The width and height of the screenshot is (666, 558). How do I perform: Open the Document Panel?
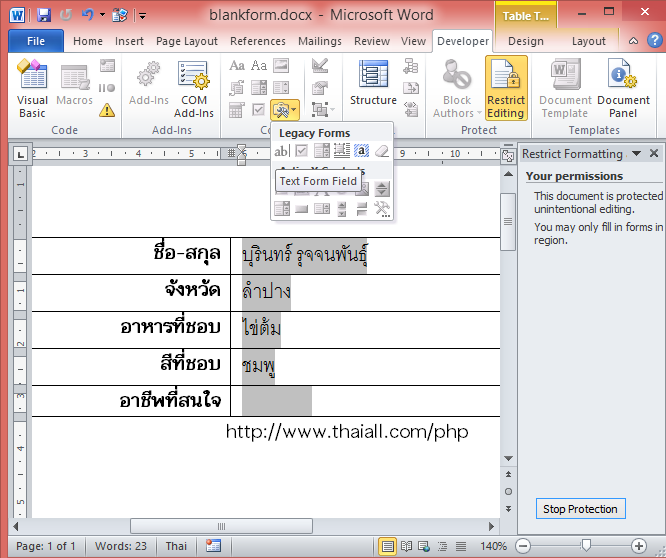tap(623, 87)
